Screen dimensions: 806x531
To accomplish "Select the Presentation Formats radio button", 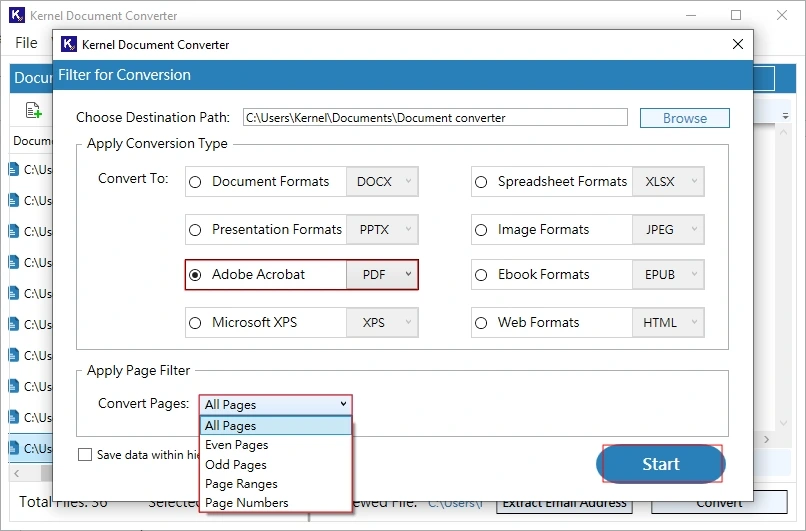I will tap(195, 230).
